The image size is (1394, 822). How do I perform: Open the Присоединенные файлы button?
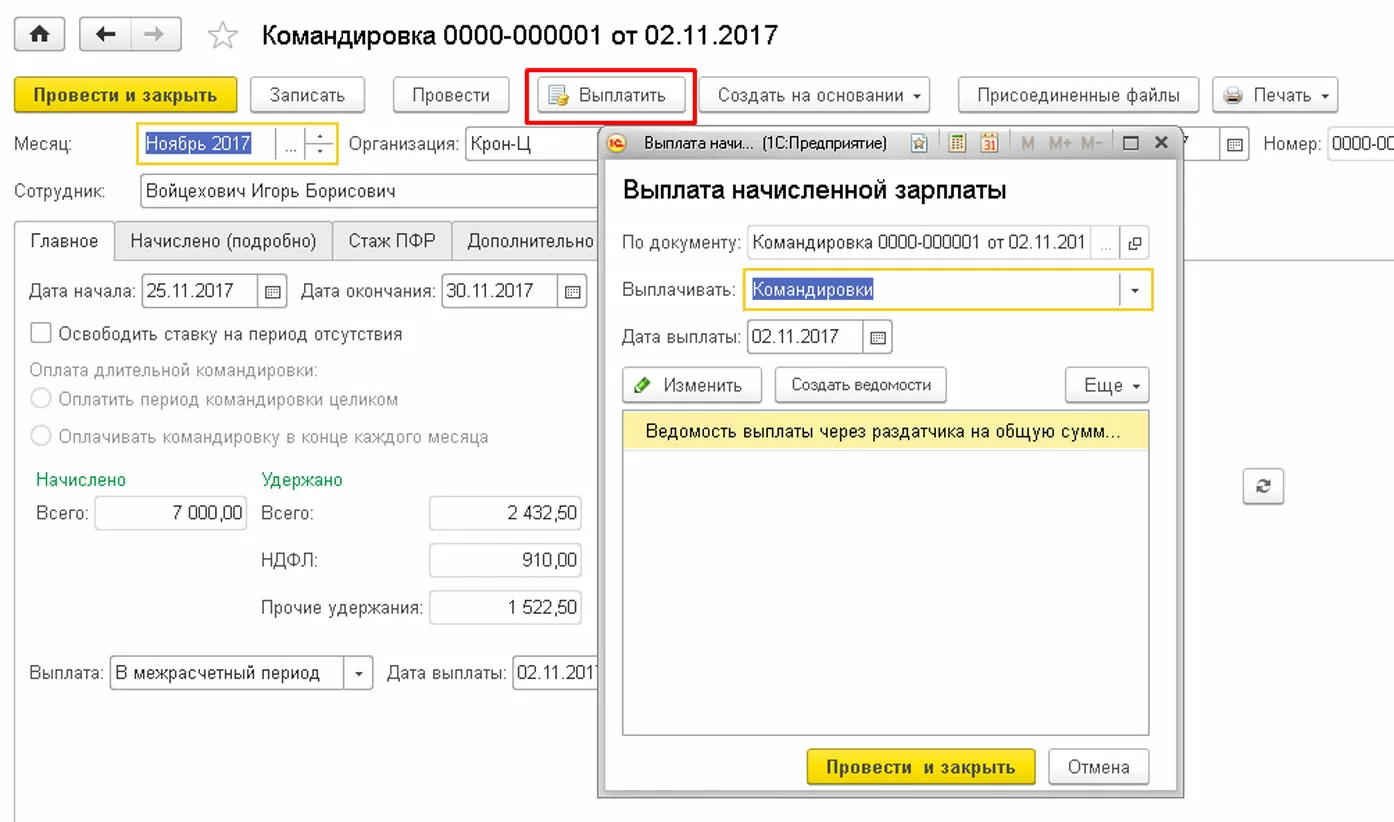coord(1078,95)
